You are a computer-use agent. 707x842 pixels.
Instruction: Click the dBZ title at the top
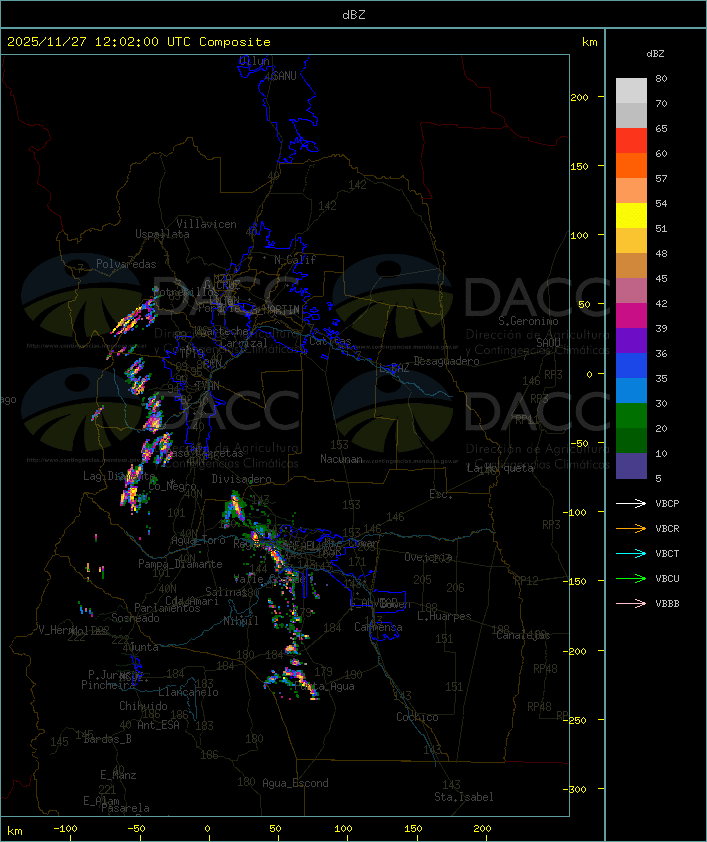[x=354, y=14]
